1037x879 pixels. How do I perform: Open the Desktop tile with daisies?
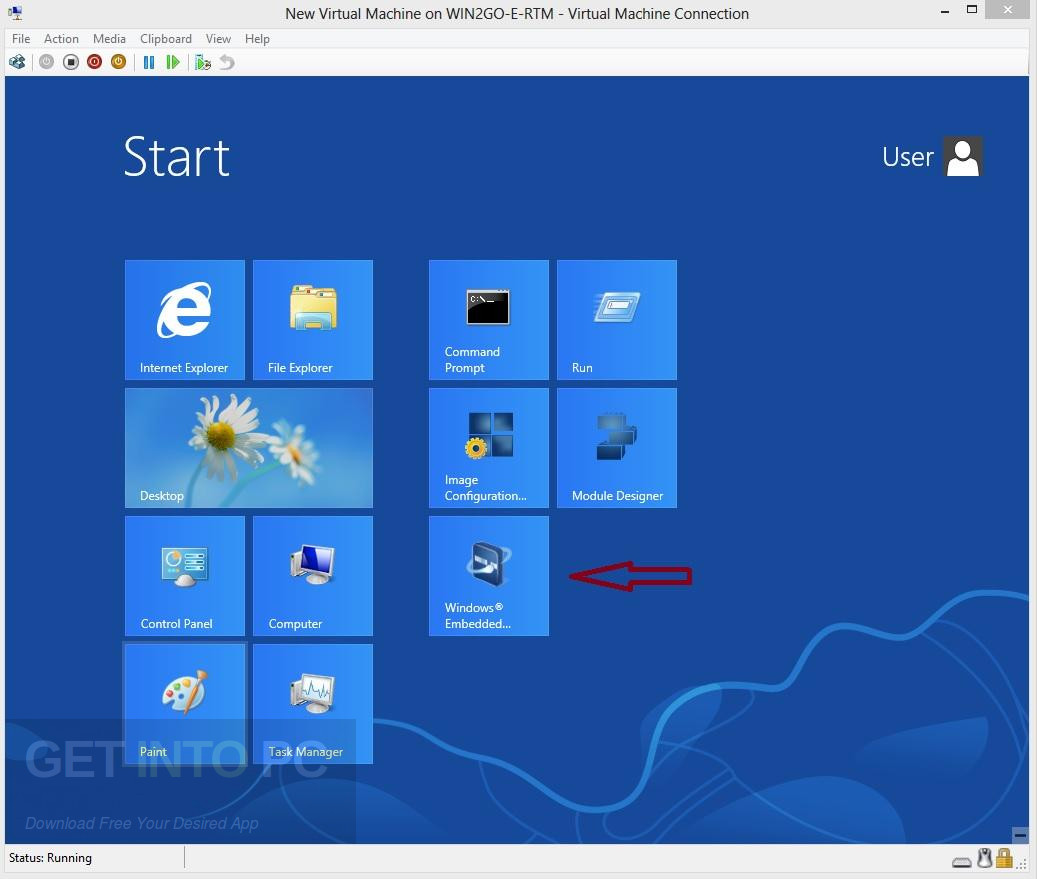[x=249, y=448]
